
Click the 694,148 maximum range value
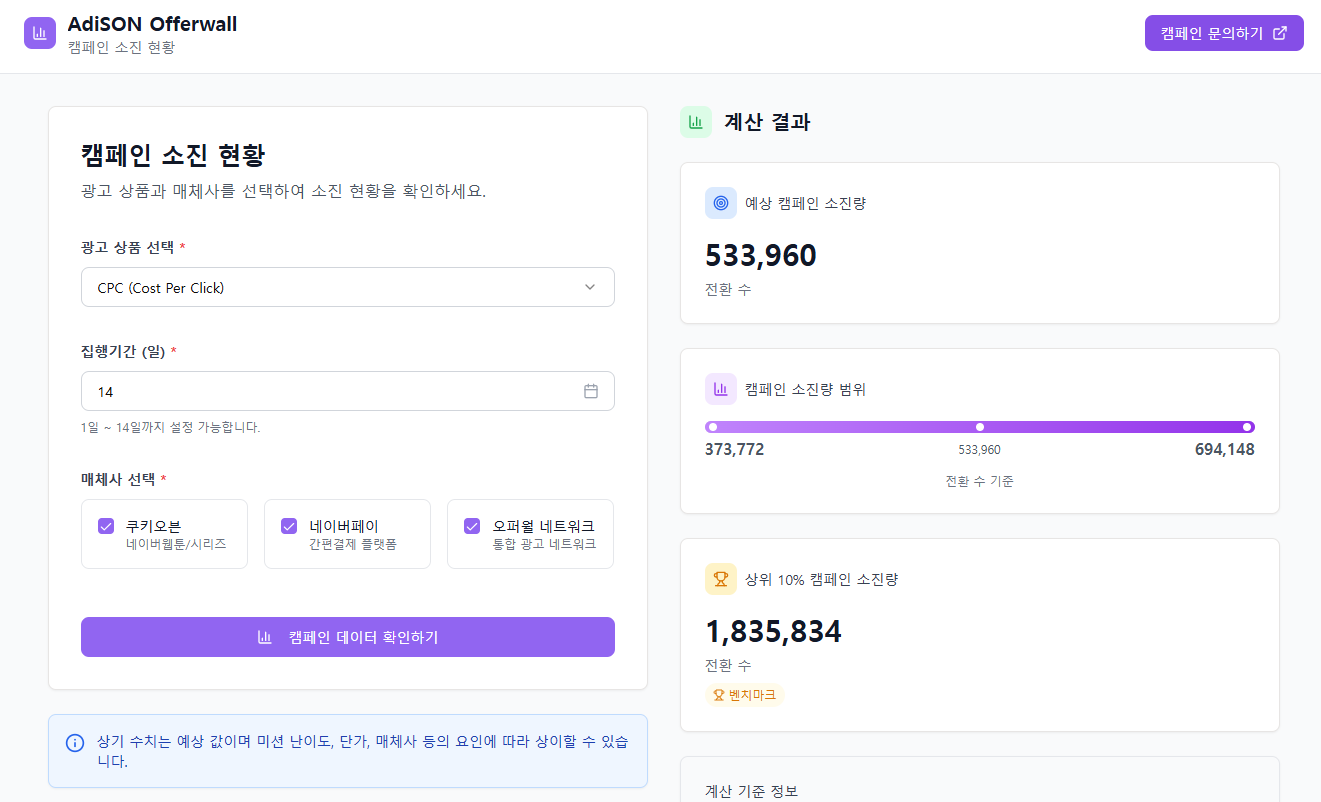pos(1225,450)
